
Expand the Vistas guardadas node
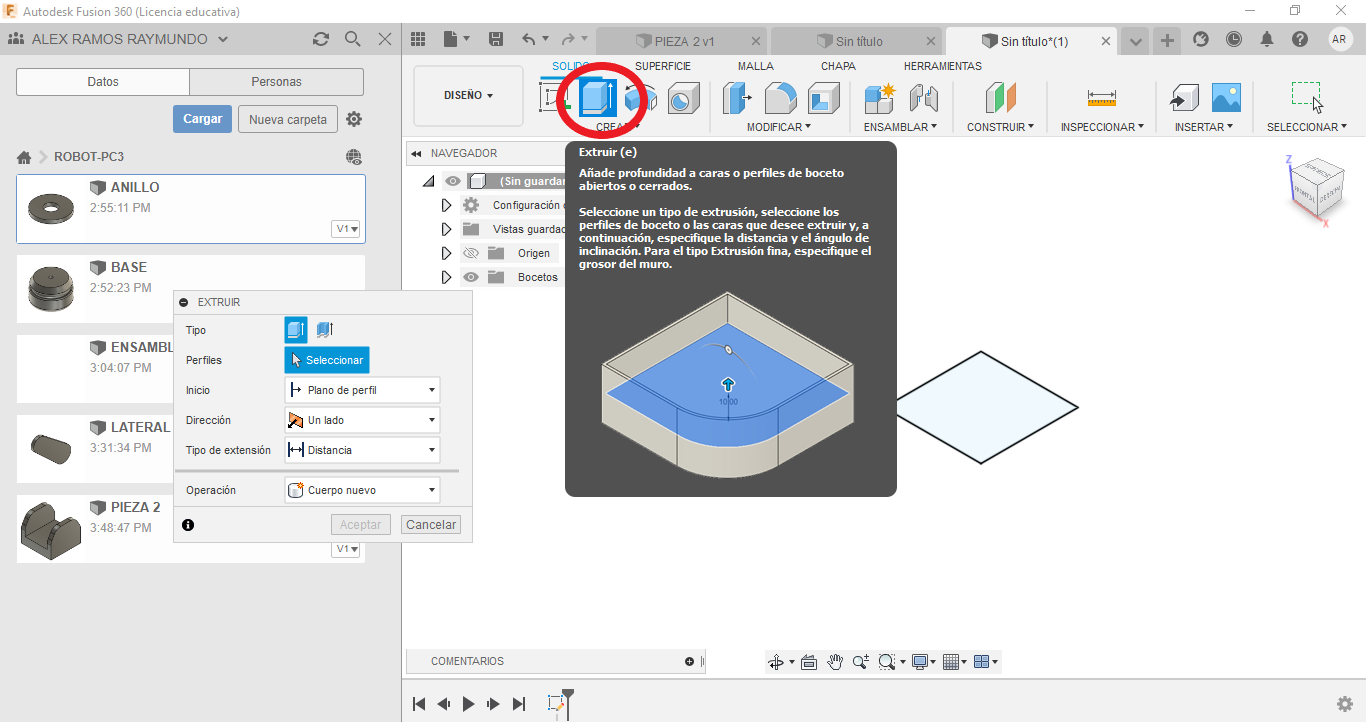[x=447, y=229]
